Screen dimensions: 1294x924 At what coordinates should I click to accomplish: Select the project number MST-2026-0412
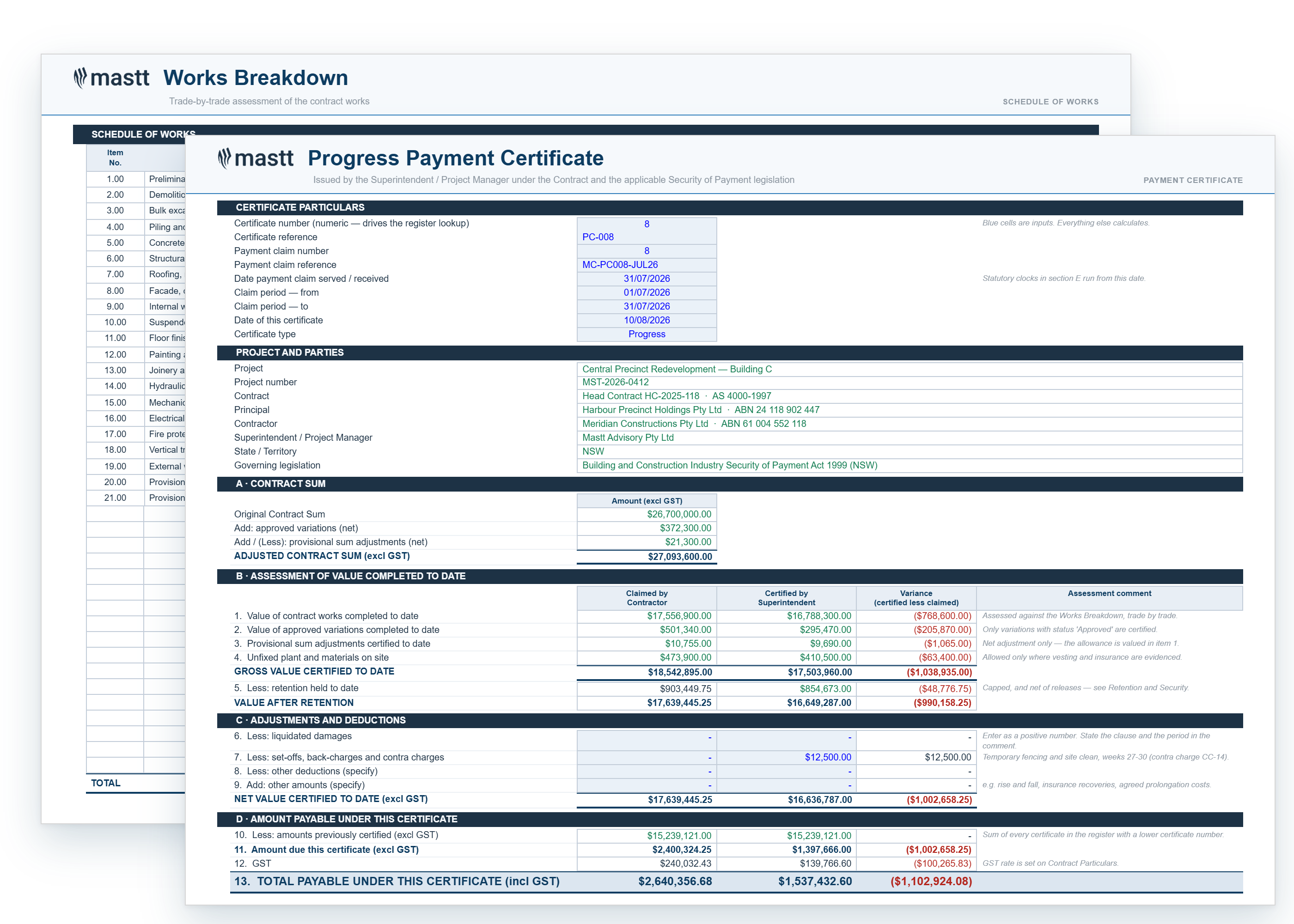click(x=909, y=383)
